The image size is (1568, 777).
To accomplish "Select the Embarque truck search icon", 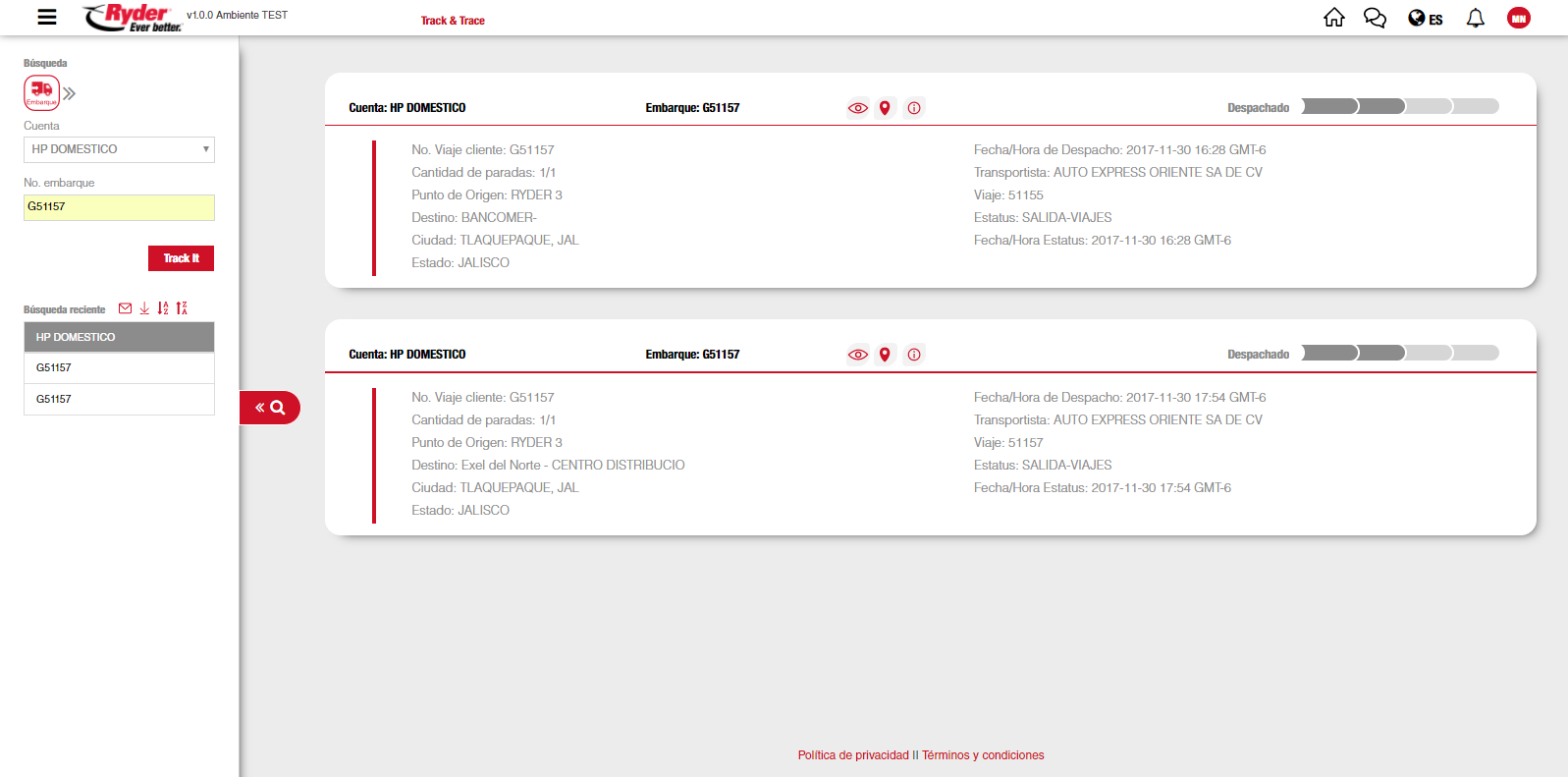I will click(41, 92).
